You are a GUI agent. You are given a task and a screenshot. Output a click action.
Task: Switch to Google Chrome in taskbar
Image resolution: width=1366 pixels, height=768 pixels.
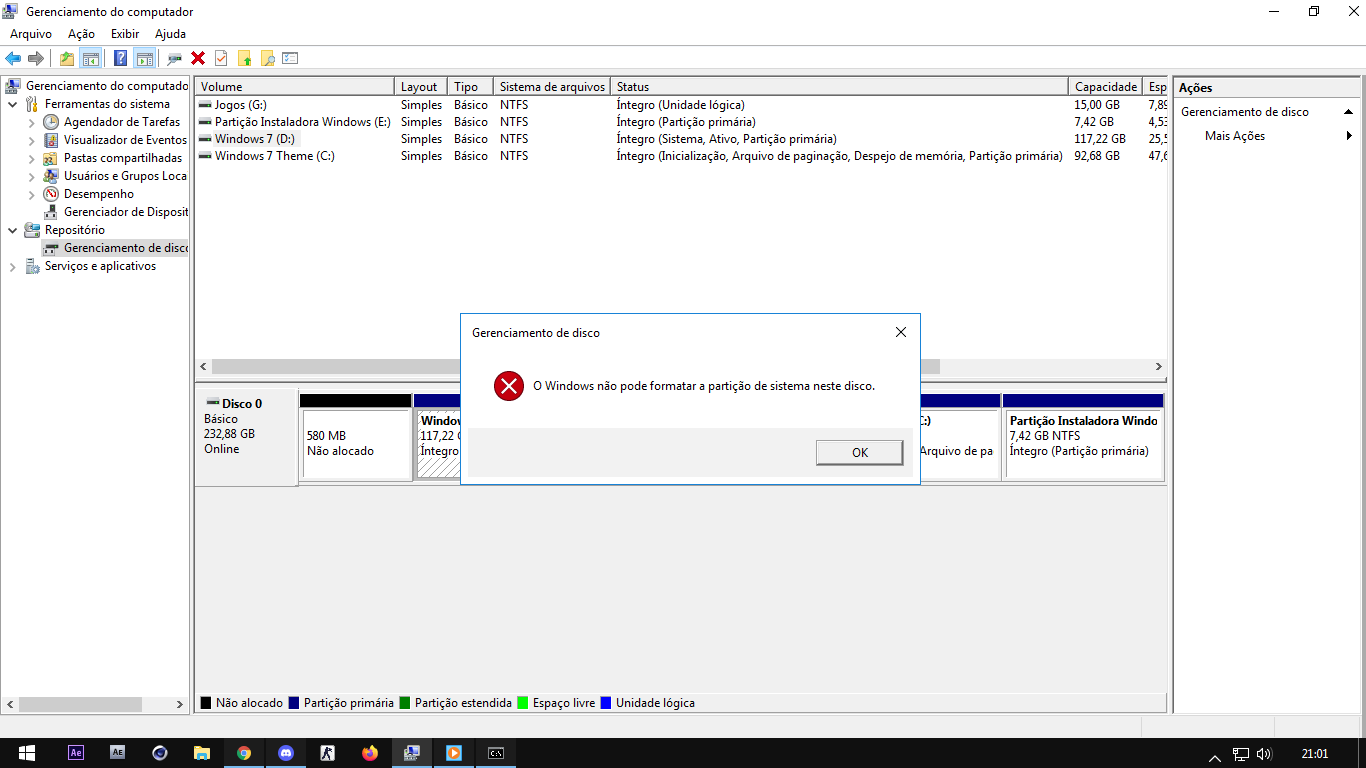click(244, 753)
